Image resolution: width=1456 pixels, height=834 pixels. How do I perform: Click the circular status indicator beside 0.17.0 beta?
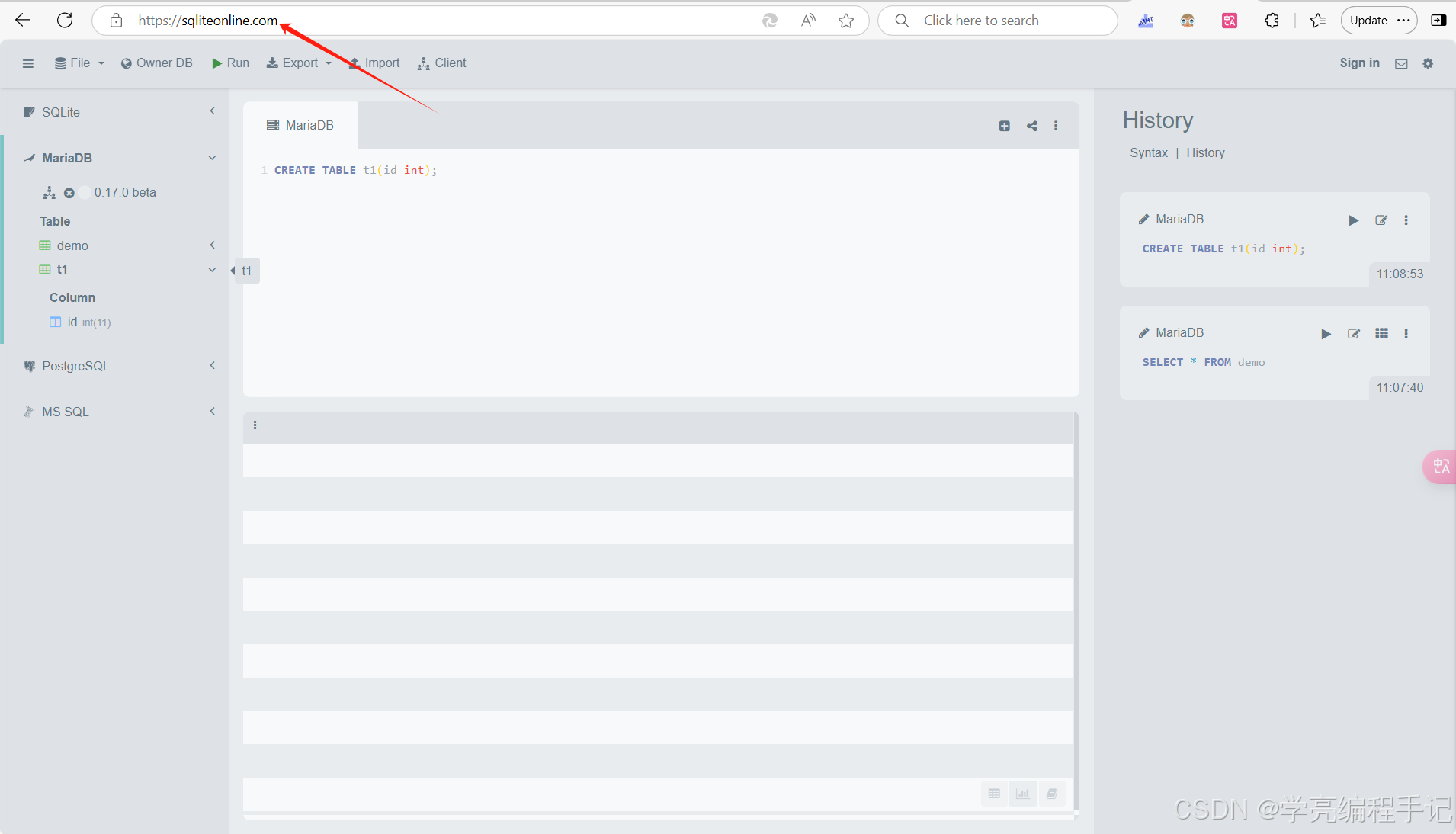pos(85,193)
